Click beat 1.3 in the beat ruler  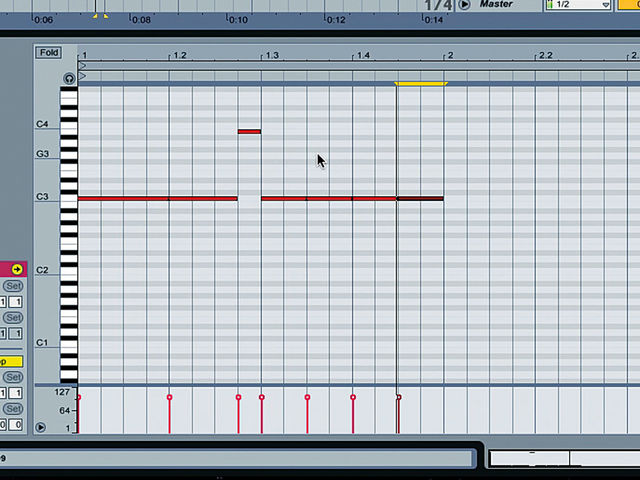272,55
